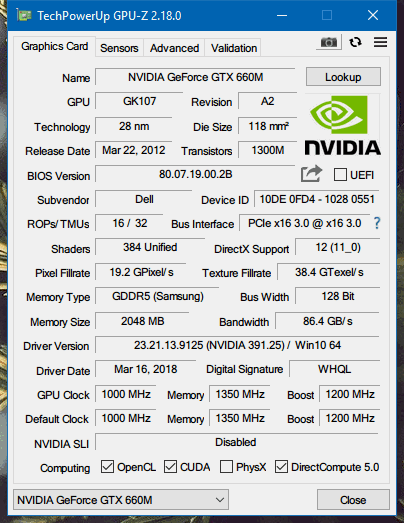Toggle the CUDA checkbox
Image resolution: width=404 pixels, height=523 pixels.
click(170, 467)
